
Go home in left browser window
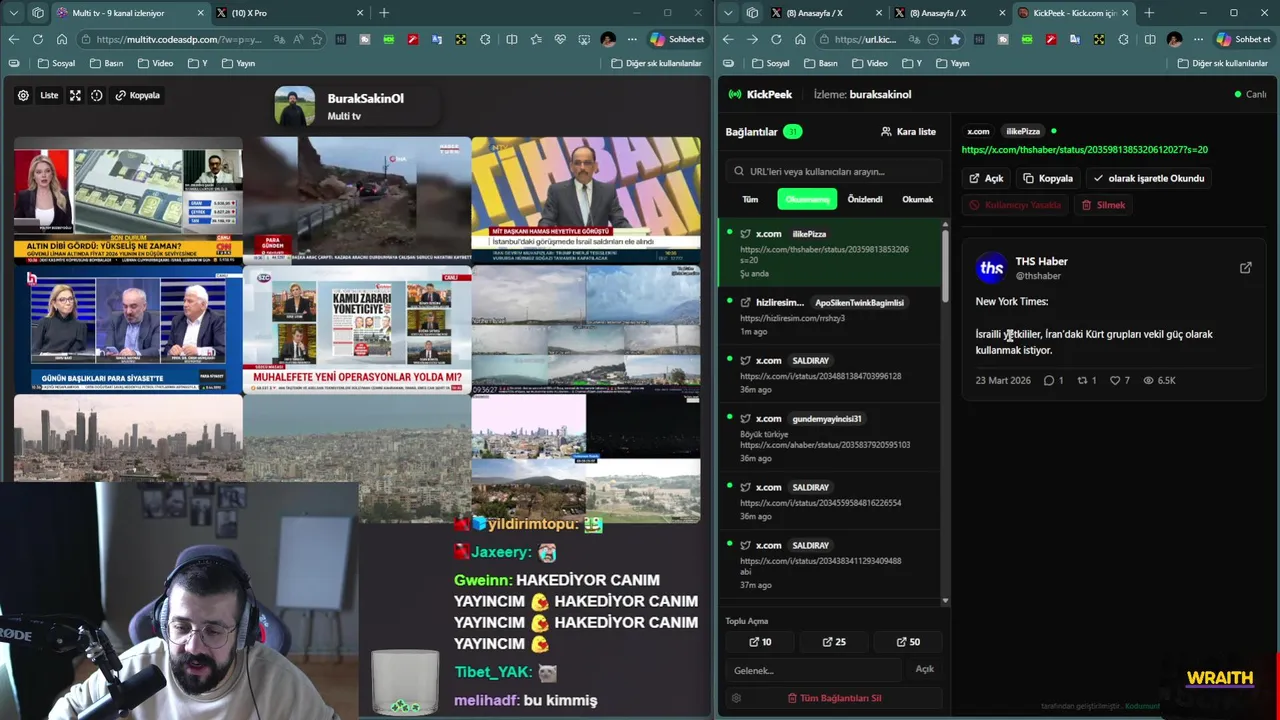pos(61,39)
